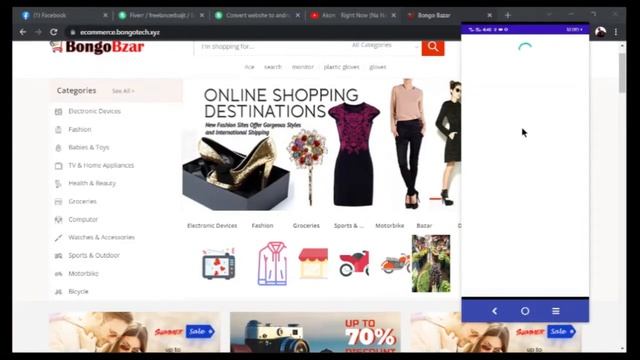Switch to the Convert website to android tab
Image resolution: width=640 pixels, height=360 pixels.
(x=258, y=15)
